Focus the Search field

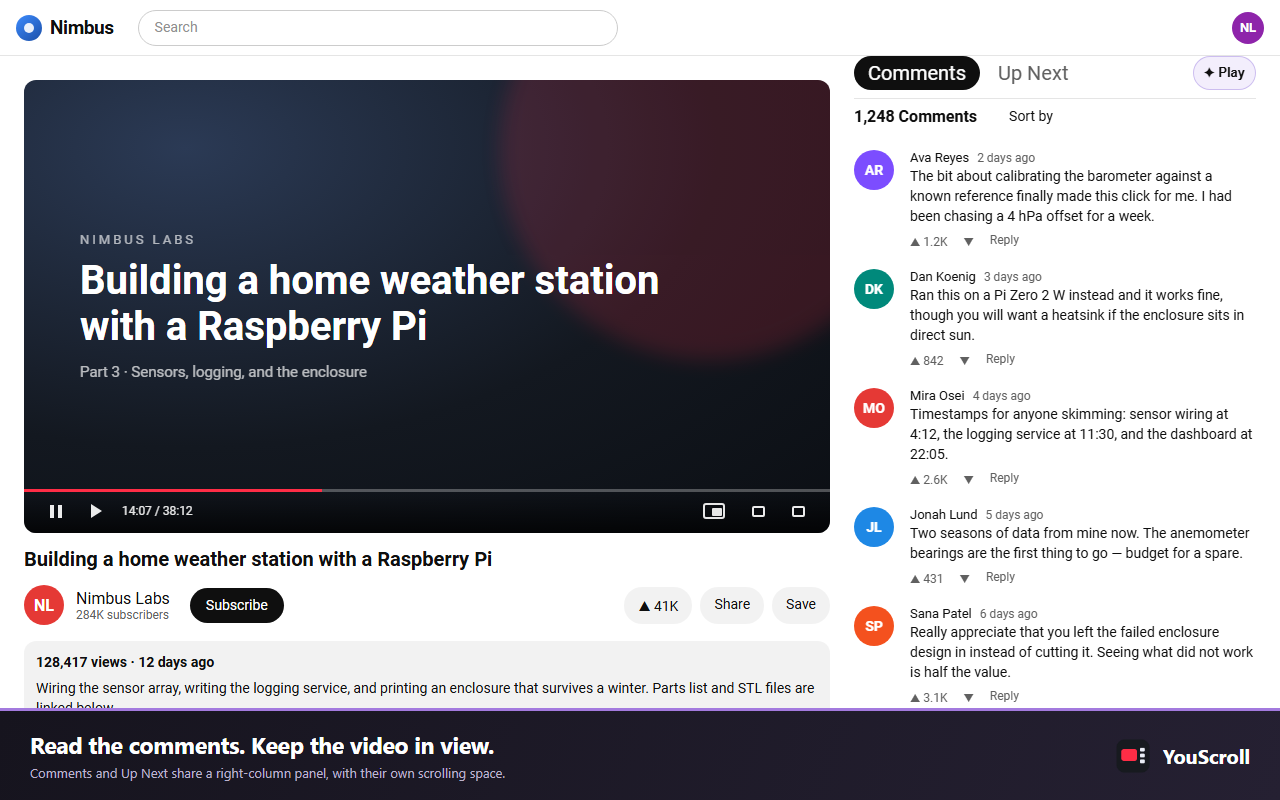378,28
